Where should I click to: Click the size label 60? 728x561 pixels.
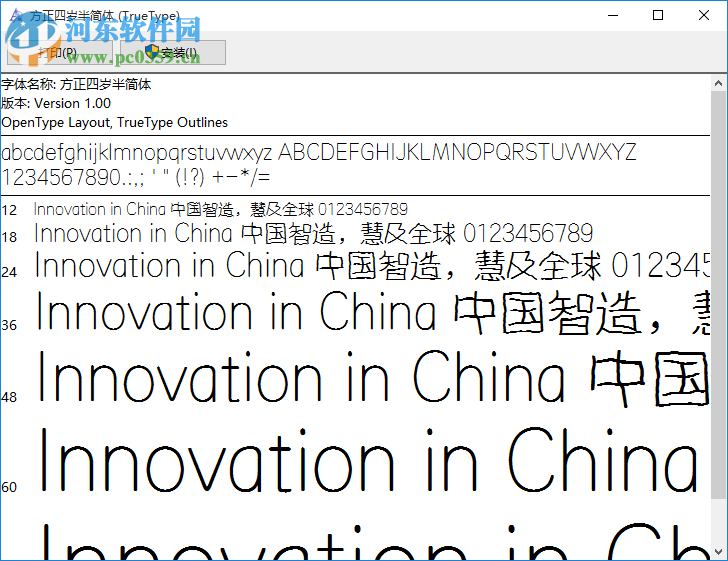point(9,487)
